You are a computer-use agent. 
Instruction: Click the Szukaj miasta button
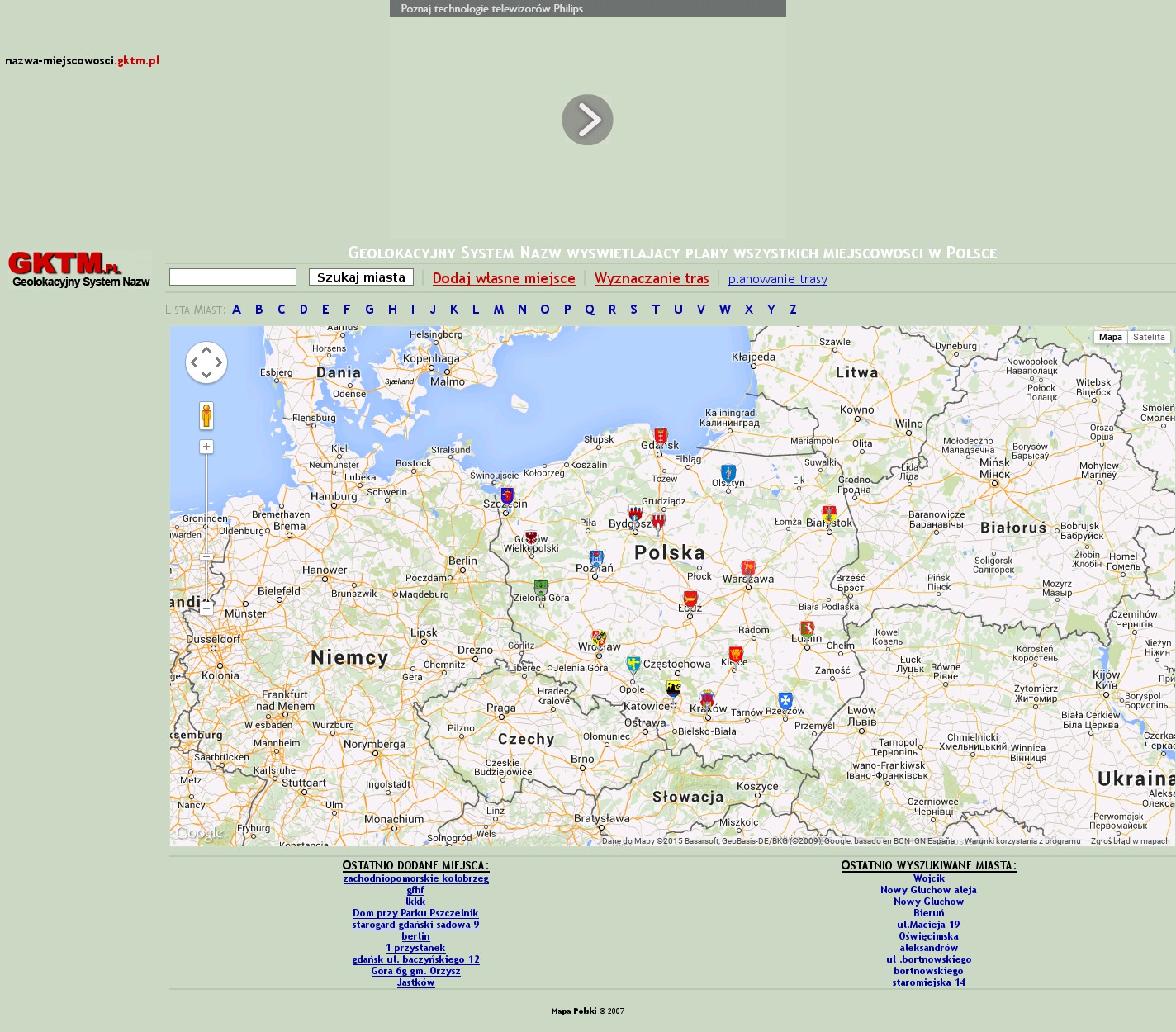click(x=361, y=277)
